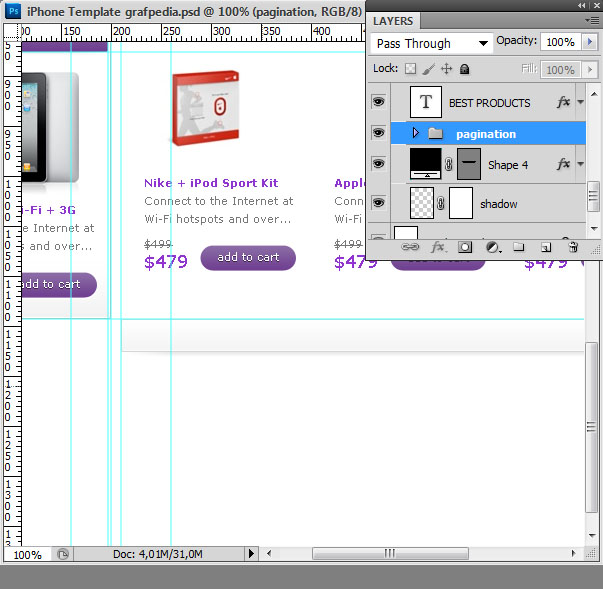Hide the BEST PRODUCTS text layer

click(x=378, y=102)
